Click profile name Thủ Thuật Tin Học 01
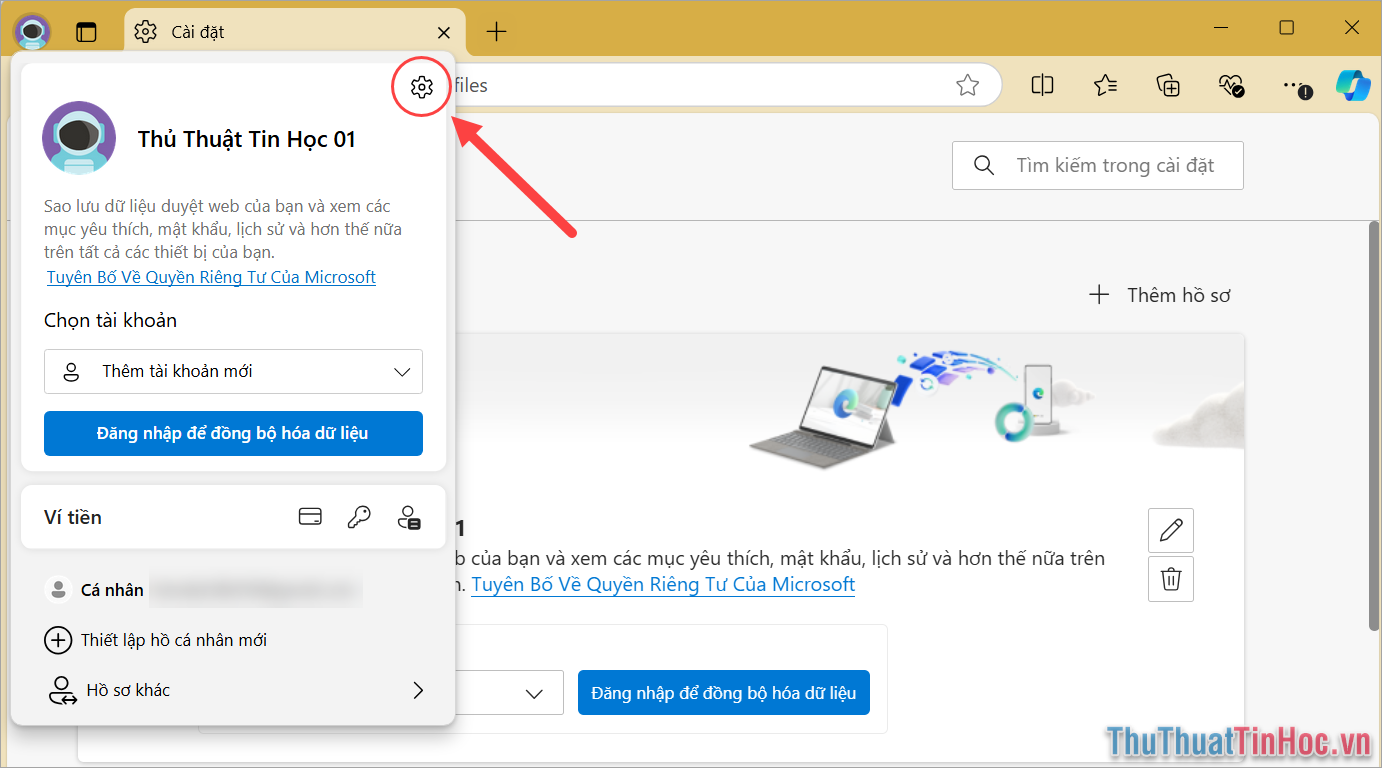The height and width of the screenshot is (768, 1382). 246,140
